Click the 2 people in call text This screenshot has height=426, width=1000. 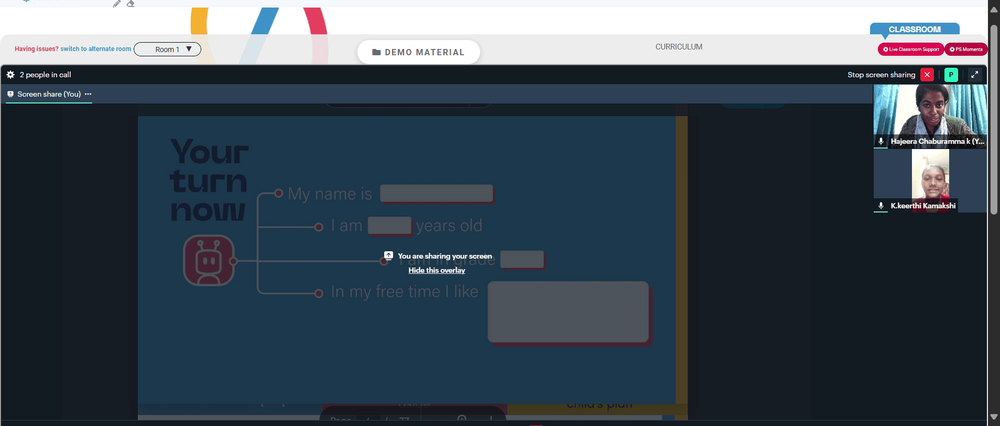45,75
